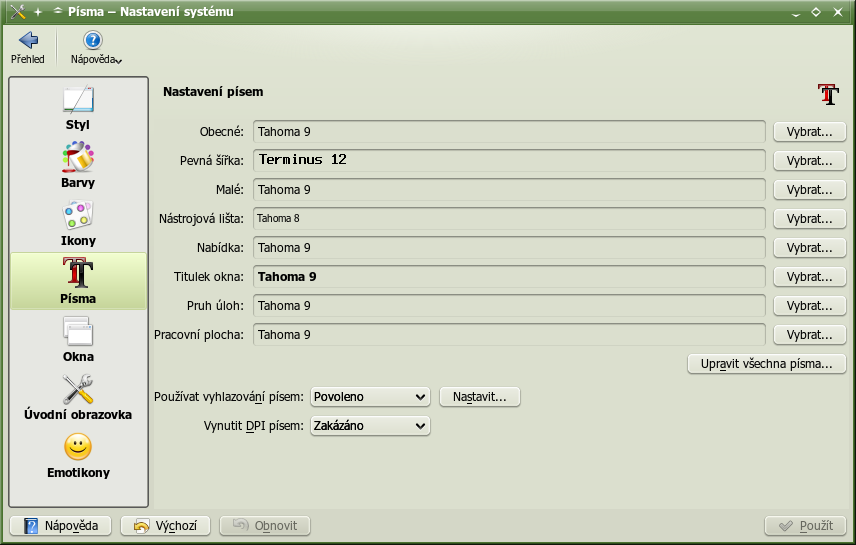
Task: Open anti-aliasing Nastavit button
Action: [x=480, y=397]
